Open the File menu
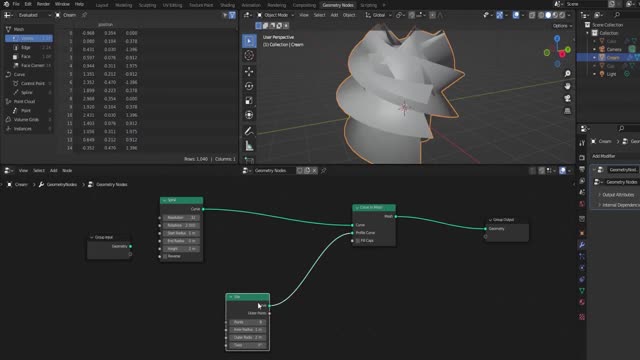The width and height of the screenshot is (640, 360). (x=16, y=4)
